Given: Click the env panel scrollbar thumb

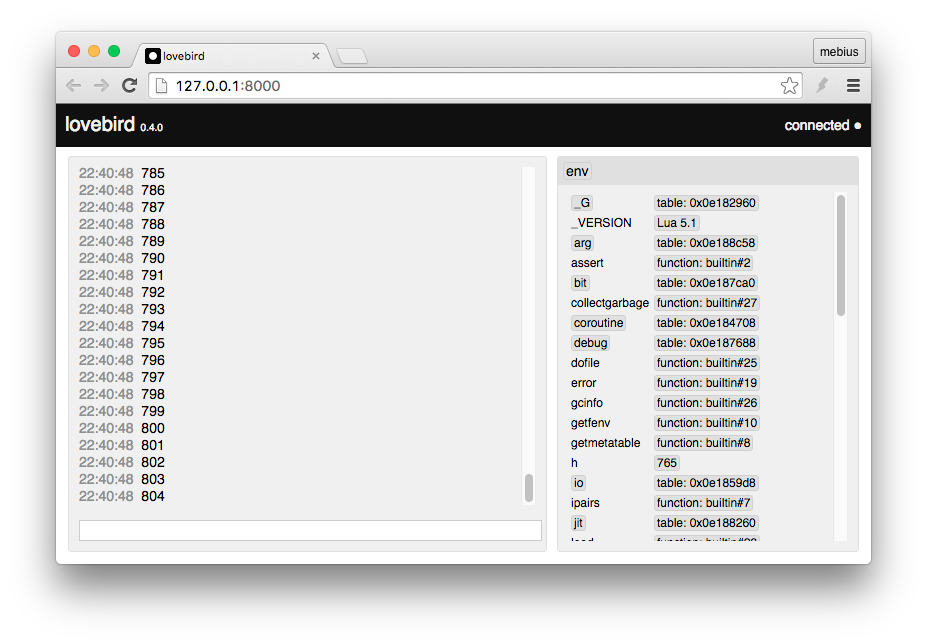Looking at the screenshot, I should (841, 255).
